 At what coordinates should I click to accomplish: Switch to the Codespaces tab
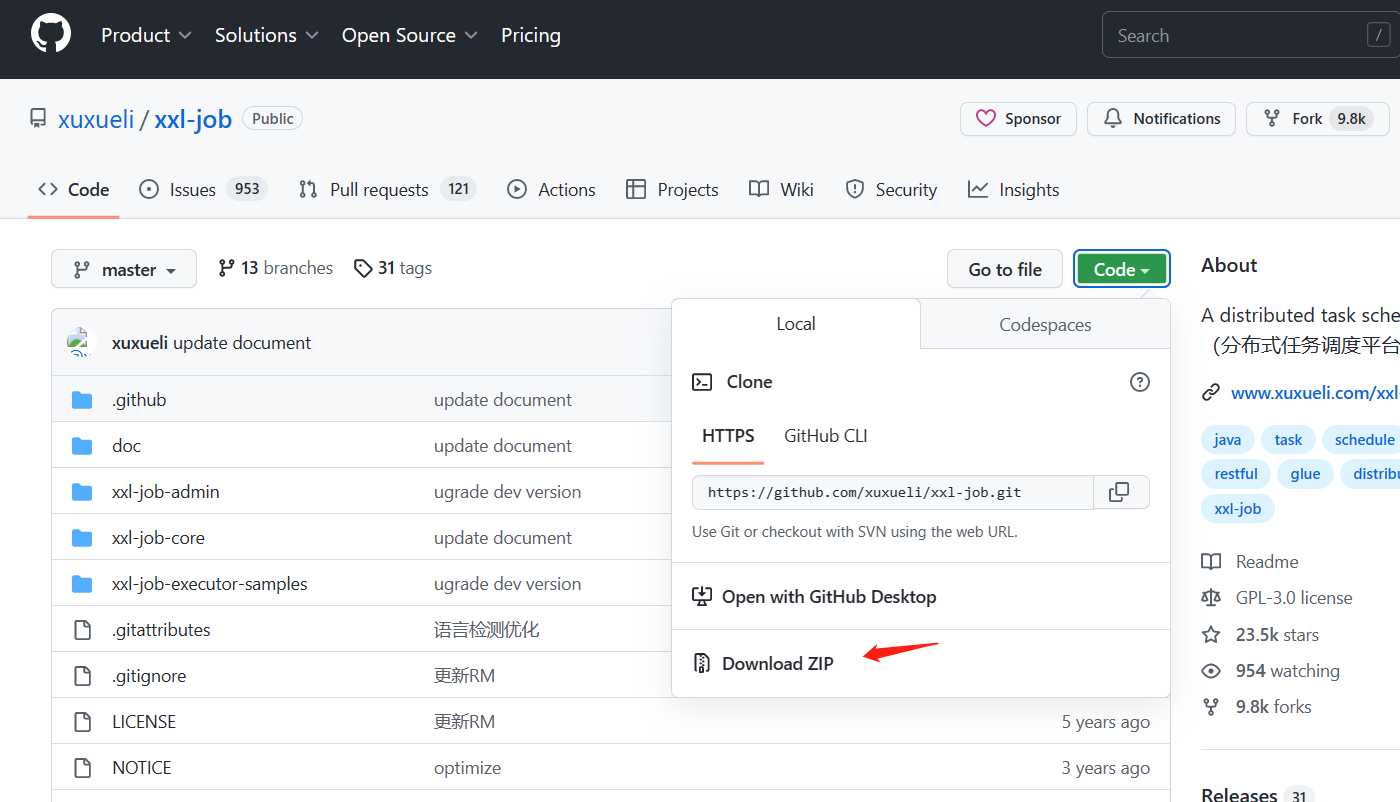[x=1045, y=324]
